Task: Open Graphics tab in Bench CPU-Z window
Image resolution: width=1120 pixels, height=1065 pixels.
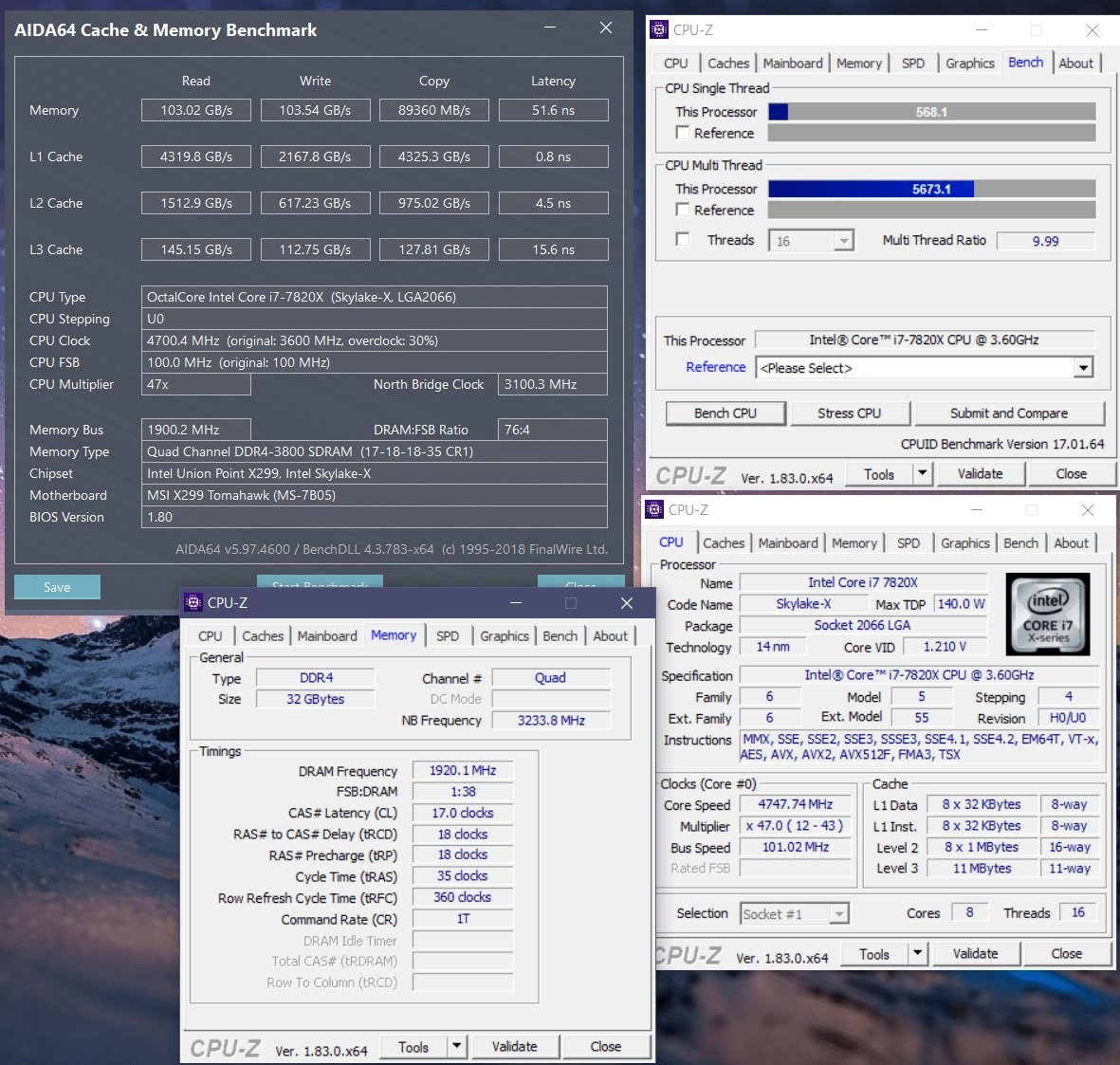Action: pyautogui.click(x=969, y=63)
